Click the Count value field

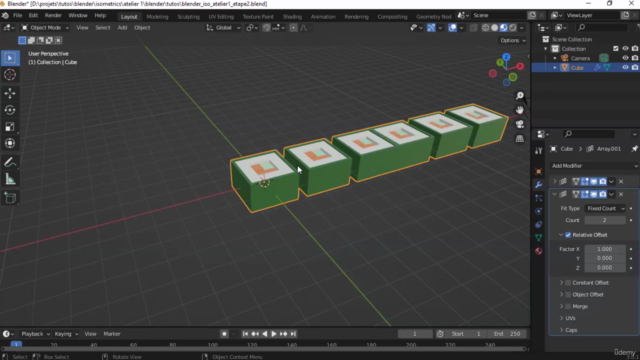click(605, 220)
